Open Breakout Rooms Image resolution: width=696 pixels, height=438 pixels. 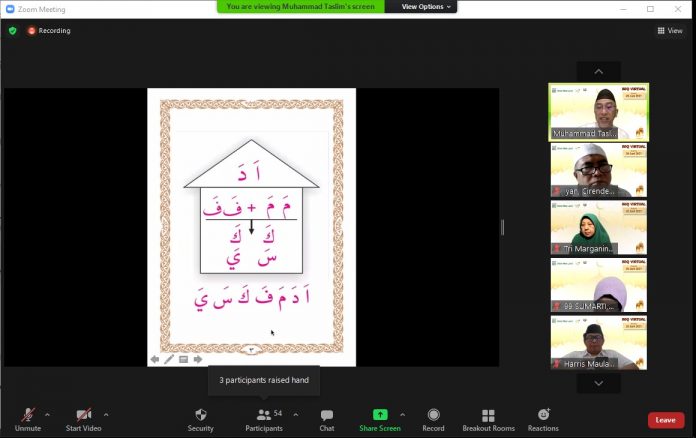[488, 415]
